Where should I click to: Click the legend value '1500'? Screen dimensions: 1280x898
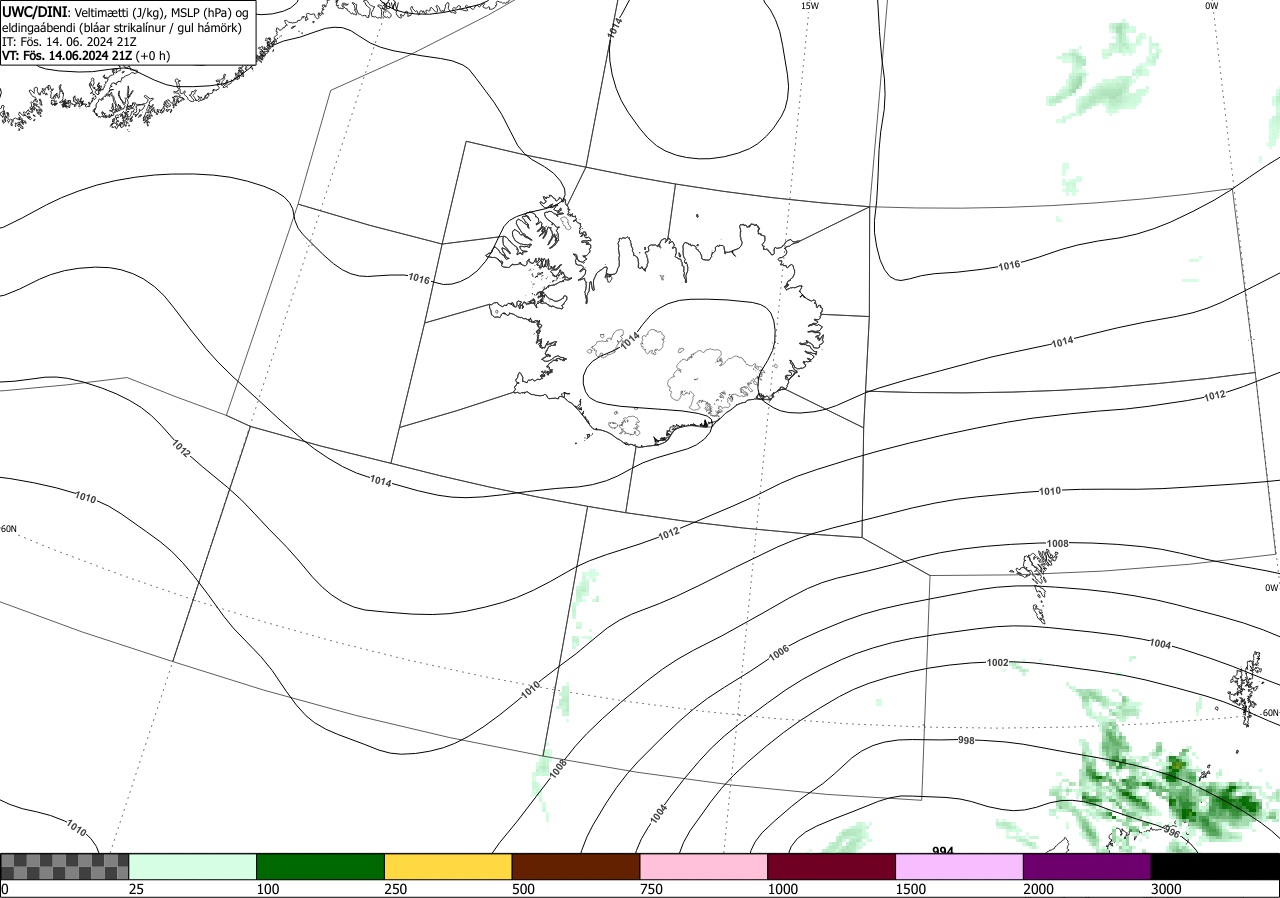click(x=910, y=889)
